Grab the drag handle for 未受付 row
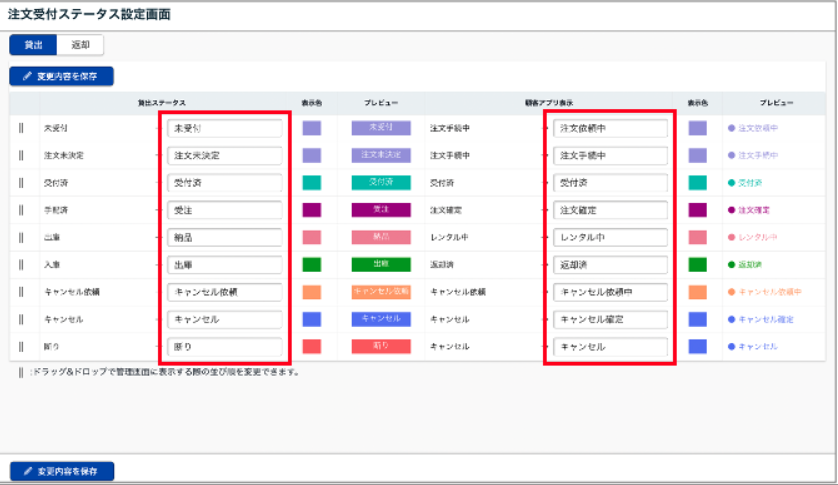Viewport: 838px width, 485px height. [x=20, y=129]
